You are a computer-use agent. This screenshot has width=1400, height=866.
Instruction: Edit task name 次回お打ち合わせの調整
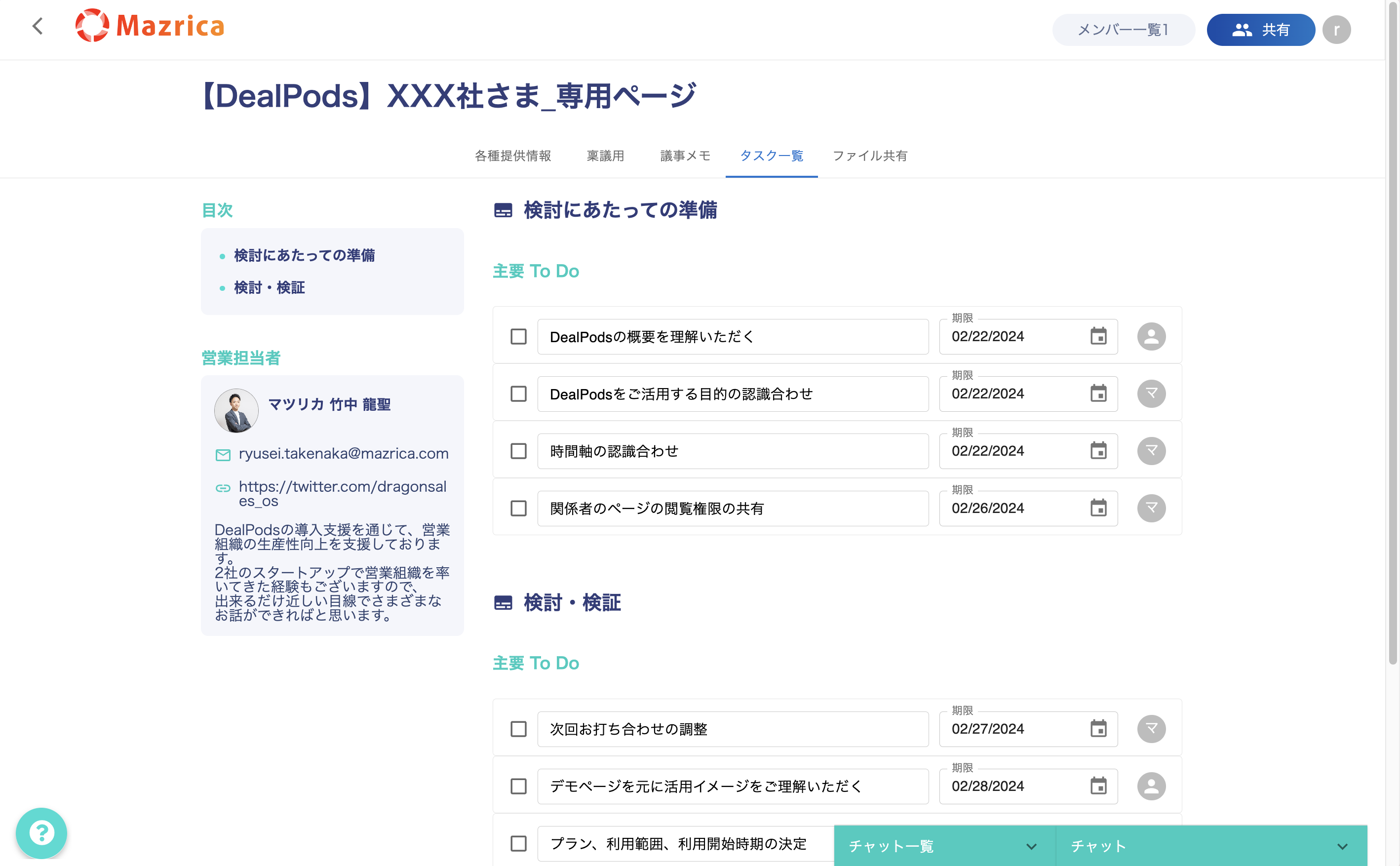[x=733, y=729]
